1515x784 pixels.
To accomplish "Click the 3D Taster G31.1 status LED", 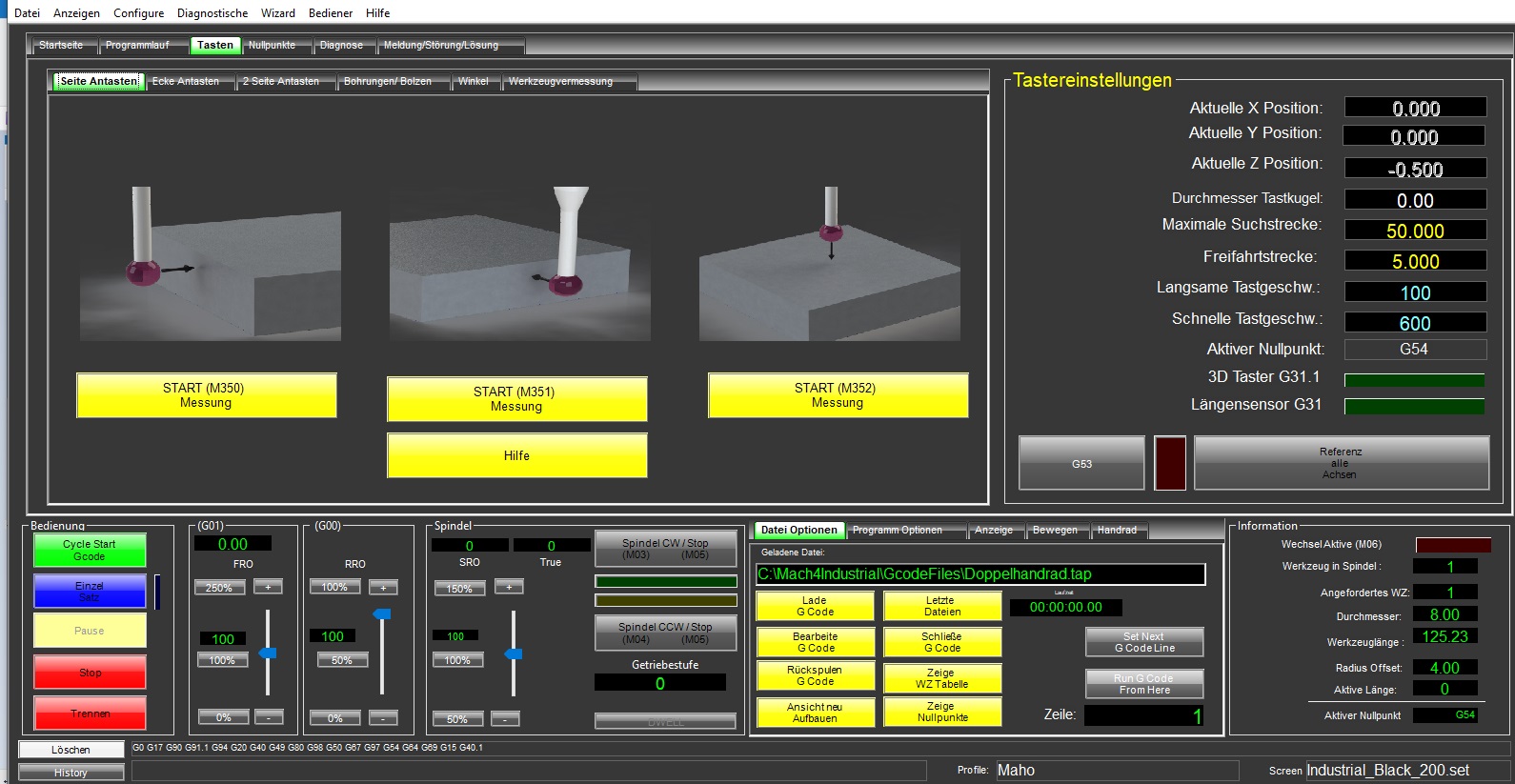I will coord(1414,380).
